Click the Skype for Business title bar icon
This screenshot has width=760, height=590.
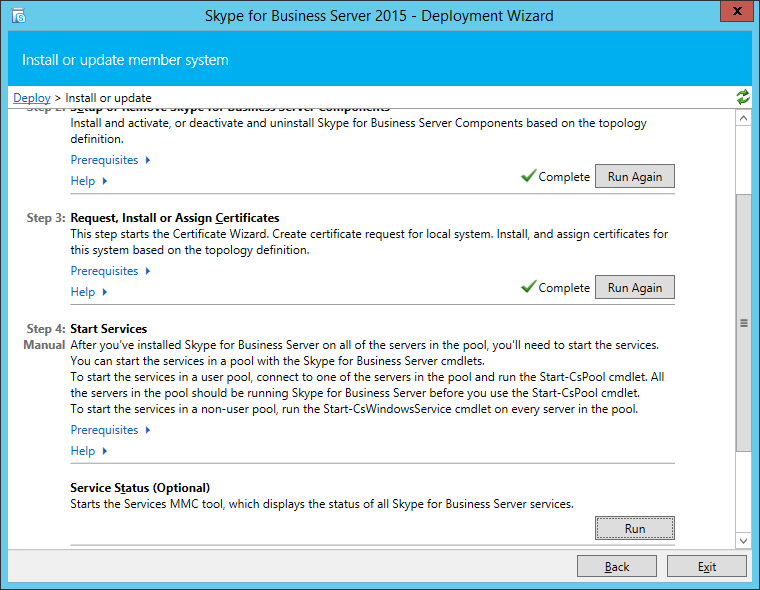[18, 16]
